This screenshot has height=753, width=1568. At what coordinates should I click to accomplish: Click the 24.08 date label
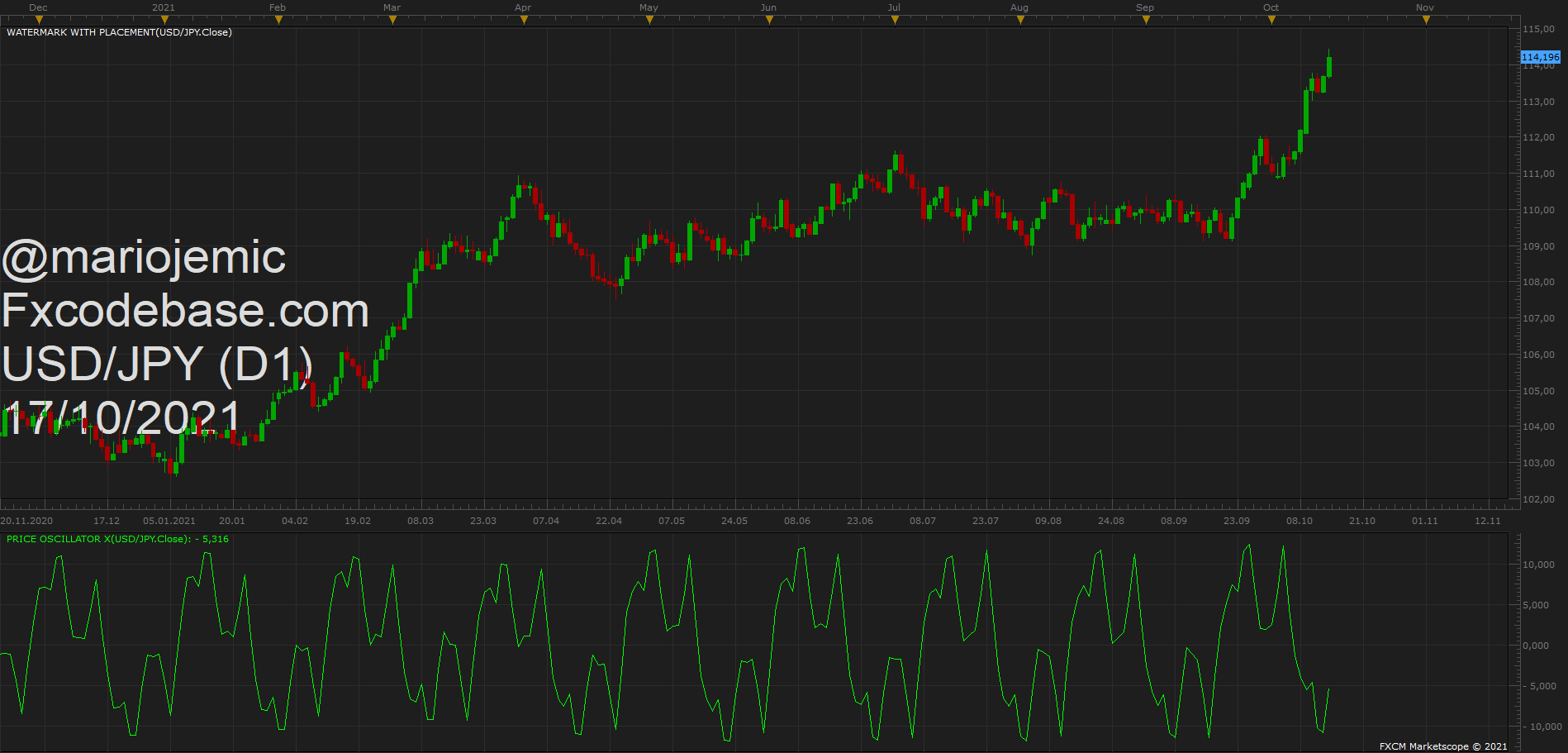coord(1111,521)
